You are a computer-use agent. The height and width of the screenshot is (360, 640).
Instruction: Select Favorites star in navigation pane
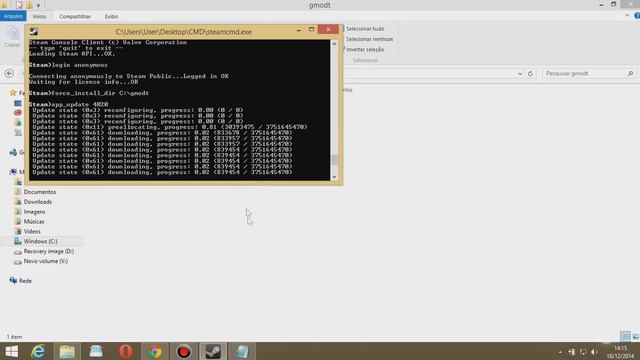pyautogui.click(x=13, y=93)
